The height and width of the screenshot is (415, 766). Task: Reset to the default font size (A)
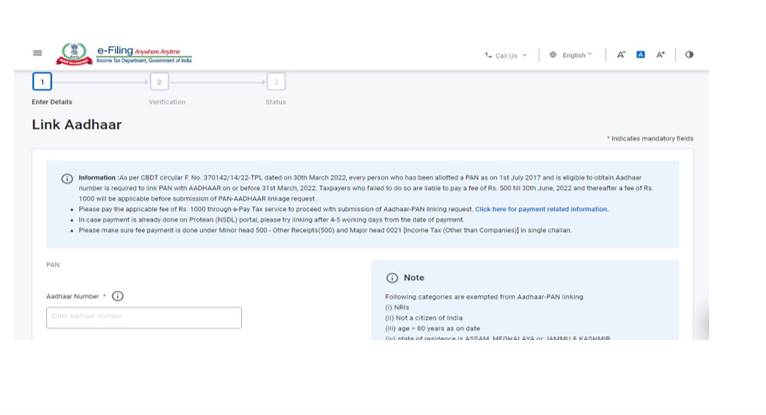click(641, 55)
